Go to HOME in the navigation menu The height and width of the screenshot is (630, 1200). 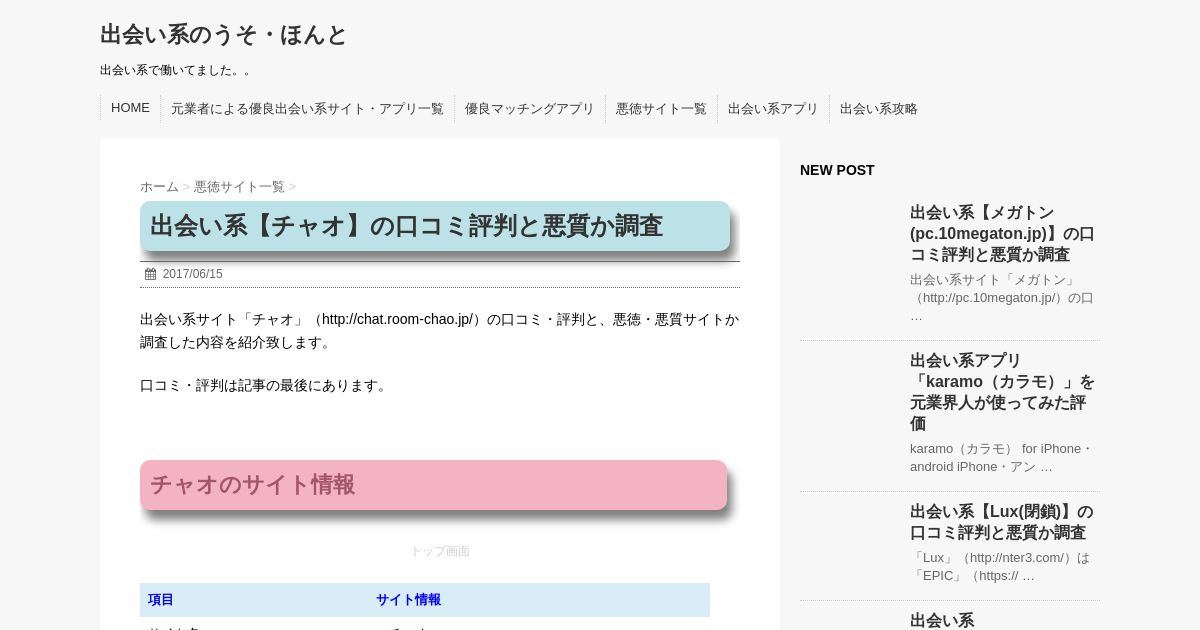[130, 108]
